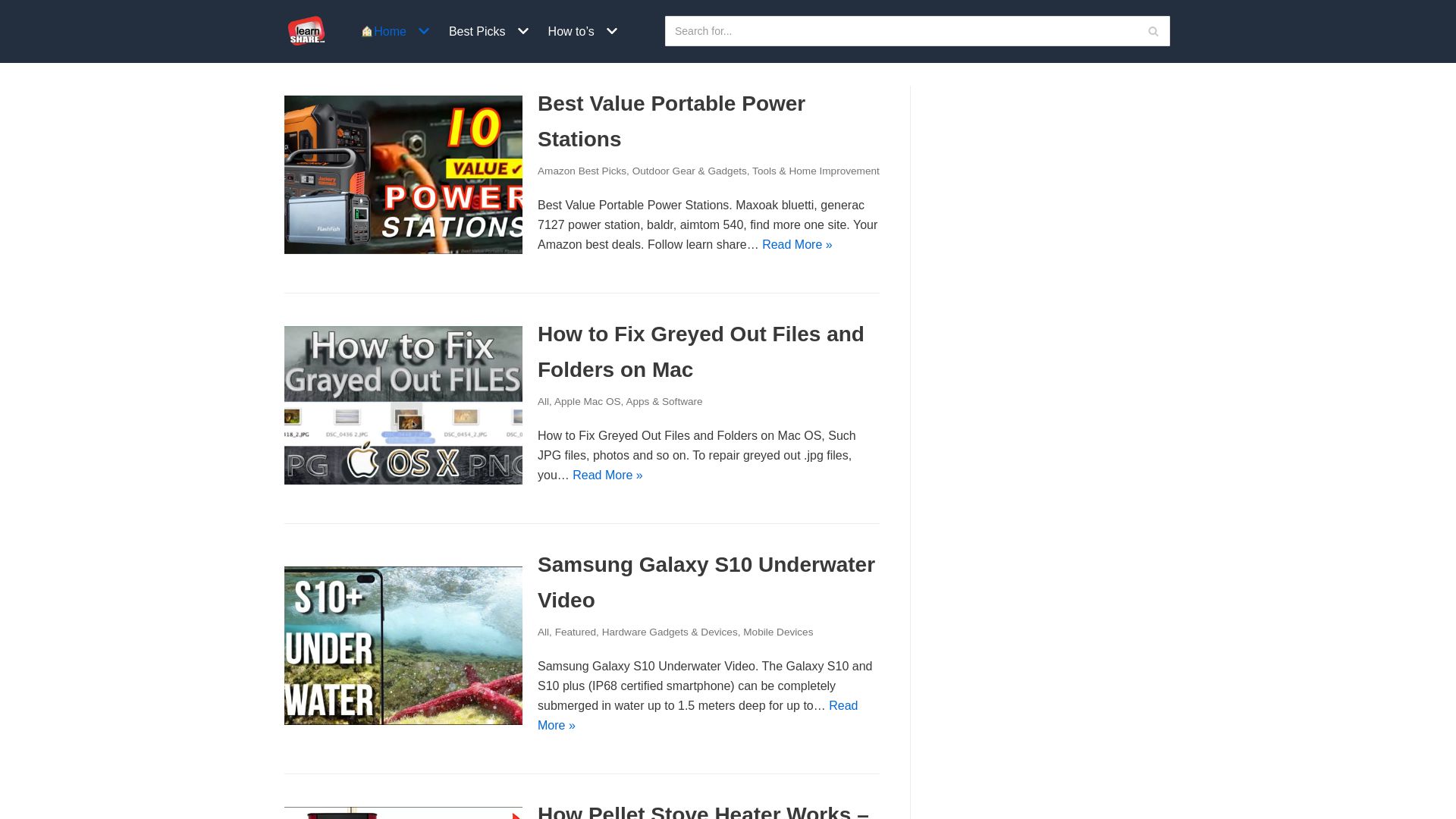Read More on the Power Stations post

(x=796, y=245)
